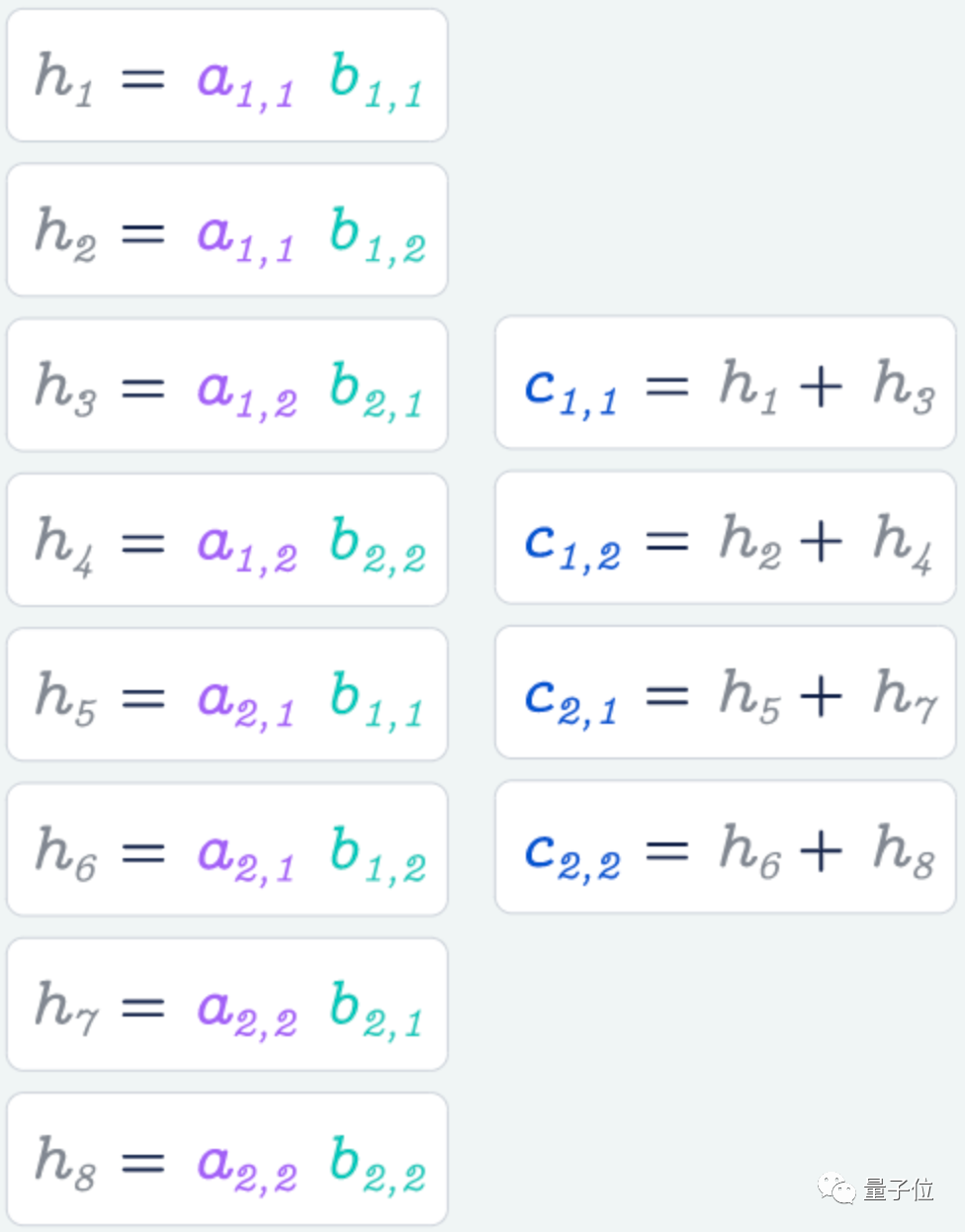Click the blue c1,1 symbol in the first result card
965x1232 pixels.
[x=570, y=389]
